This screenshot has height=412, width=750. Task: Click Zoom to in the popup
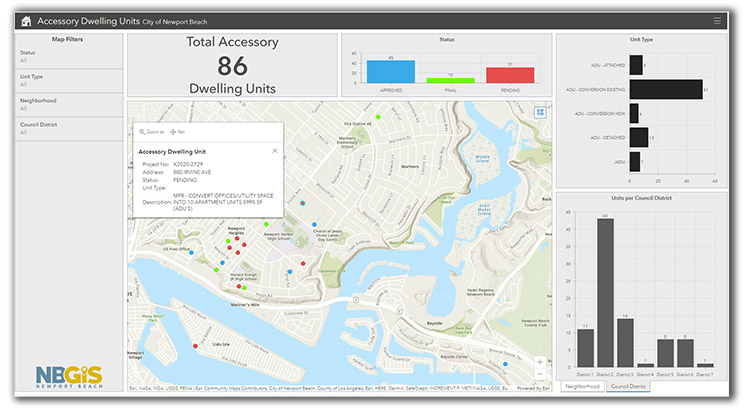coord(152,131)
